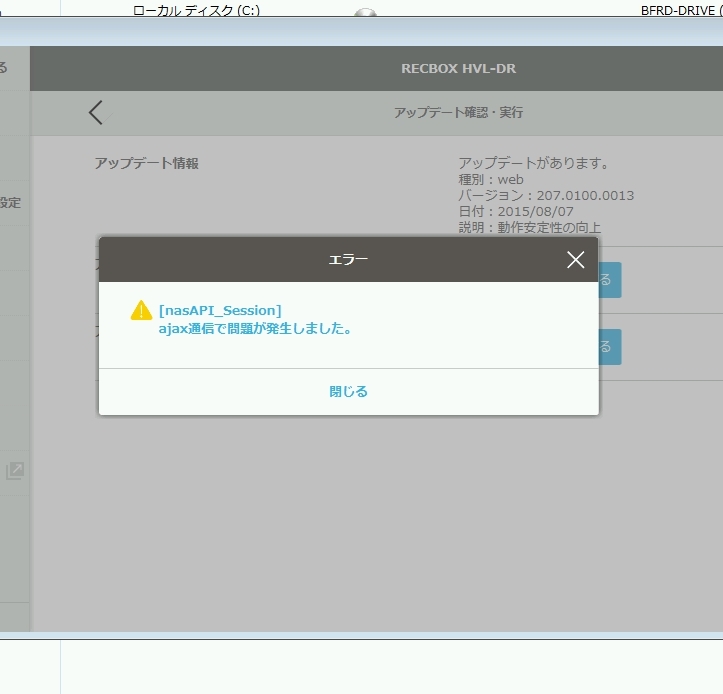Screen dimensions: 723x694
Task: Click the lower blue button behind the dialog
Action: [x=610, y=347]
